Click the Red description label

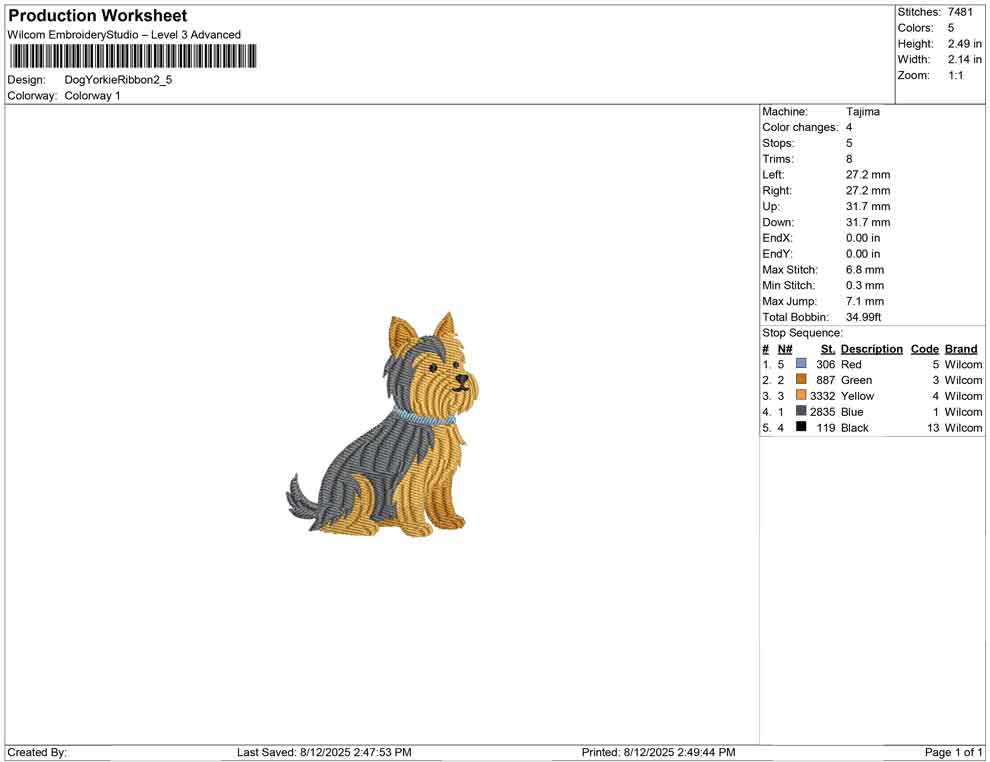tap(851, 364)
